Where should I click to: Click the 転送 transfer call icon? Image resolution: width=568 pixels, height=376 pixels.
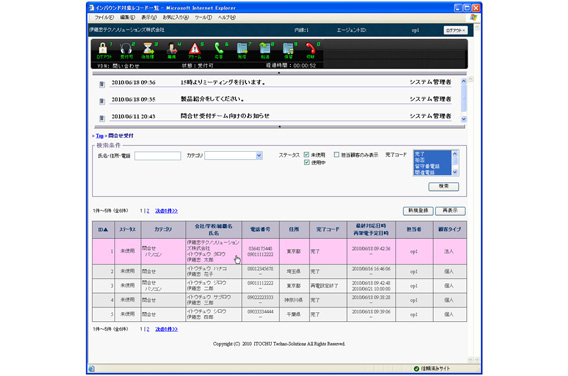(x=265, y=50)
